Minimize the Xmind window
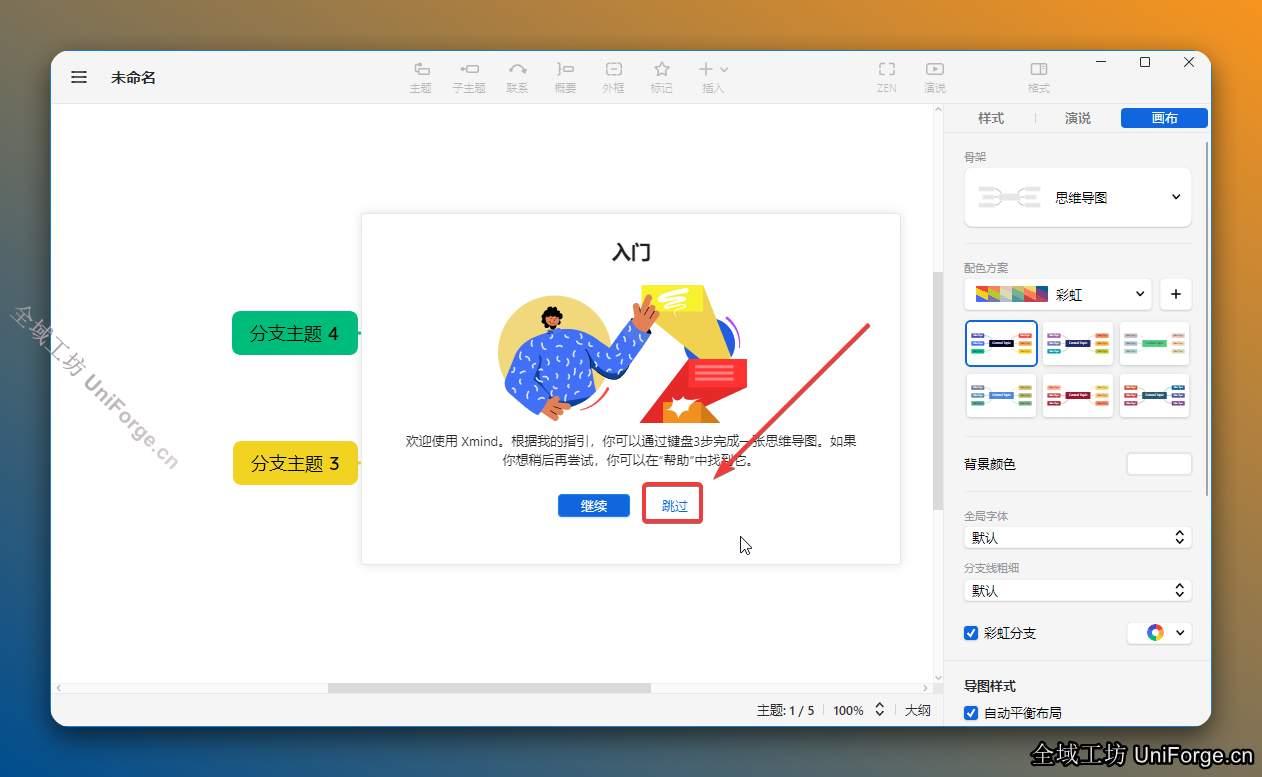 click(1101, 62)
